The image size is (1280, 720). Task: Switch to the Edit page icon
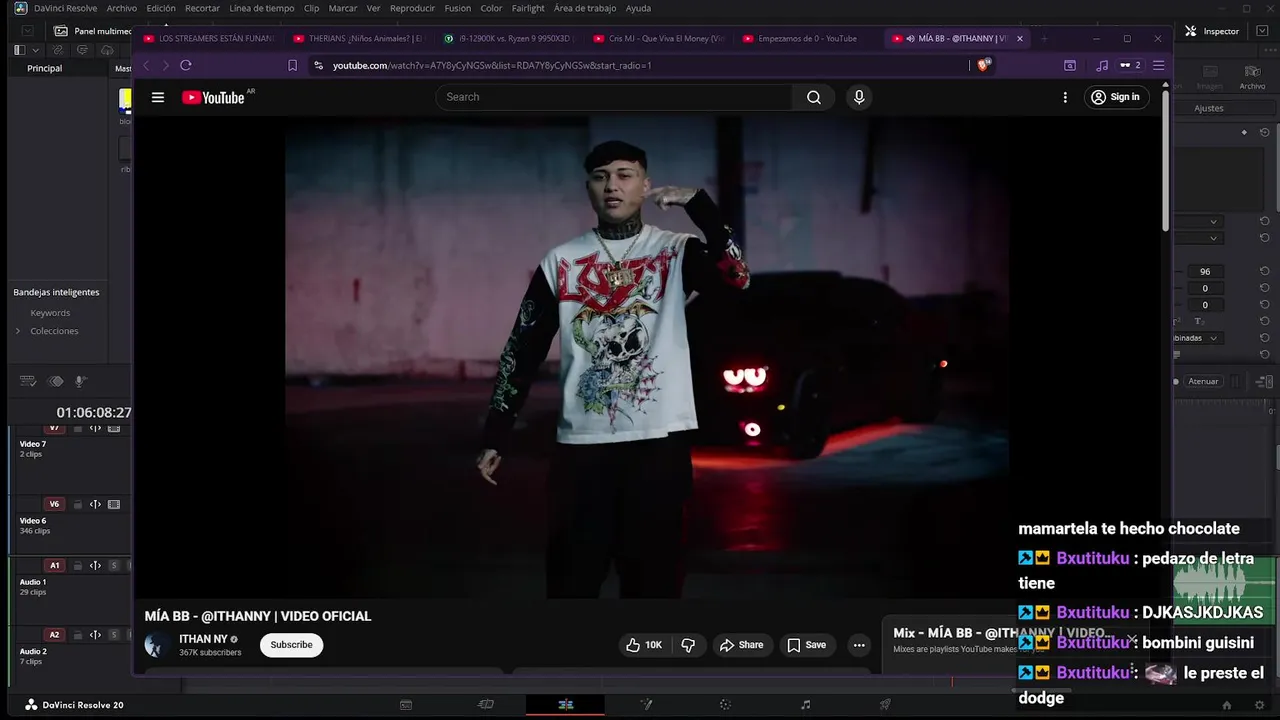[x=566, y=705]
